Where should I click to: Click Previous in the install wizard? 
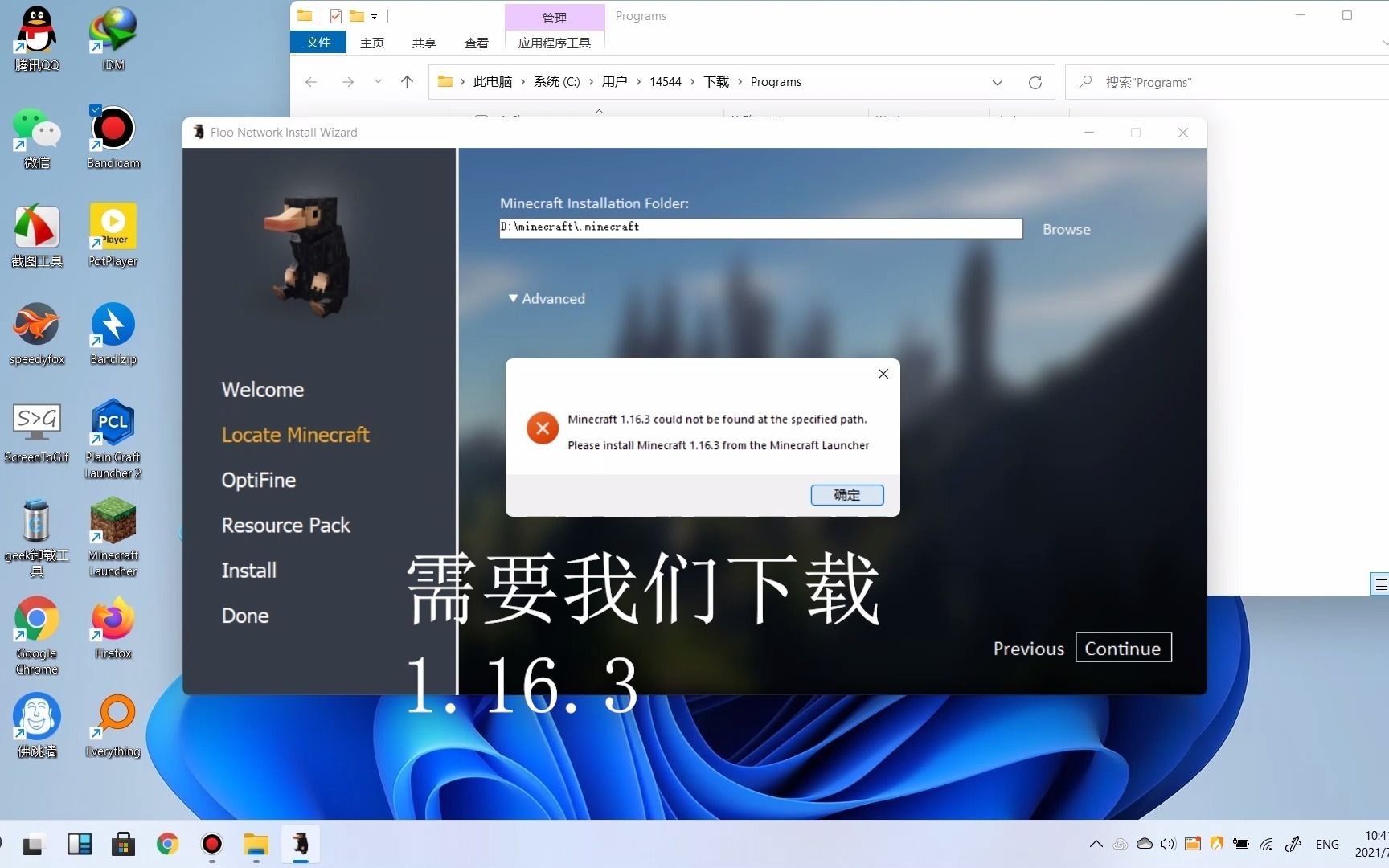tap(1028, 649)
